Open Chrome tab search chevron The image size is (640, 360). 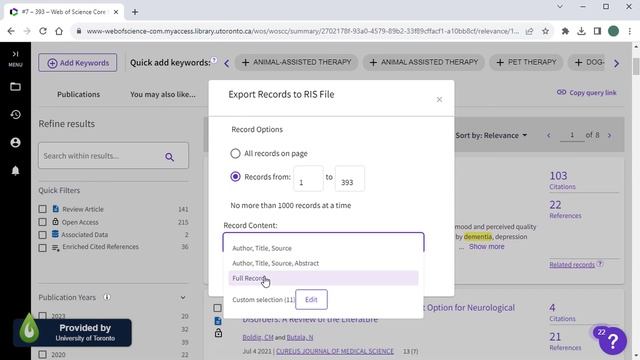[x=560, y=7]
